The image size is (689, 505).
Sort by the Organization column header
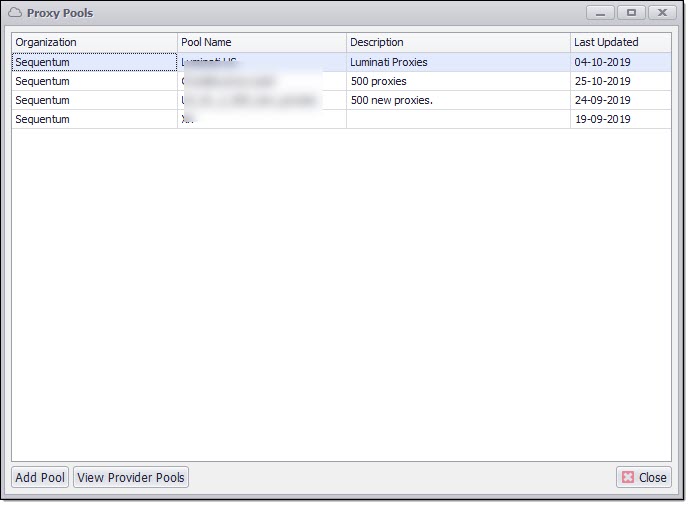tap(94, 42)
